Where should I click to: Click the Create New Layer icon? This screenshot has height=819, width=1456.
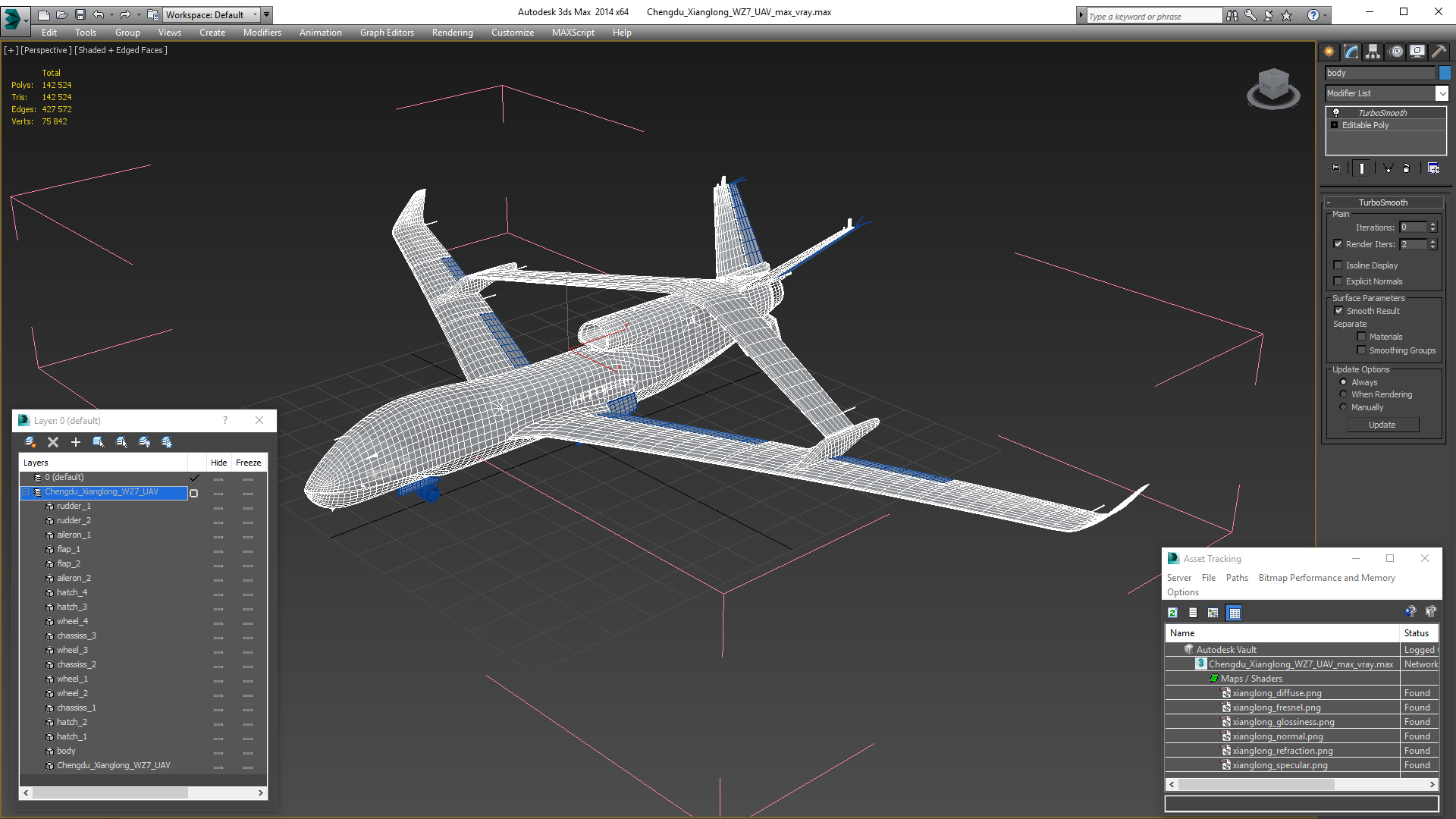click(30, 442)
